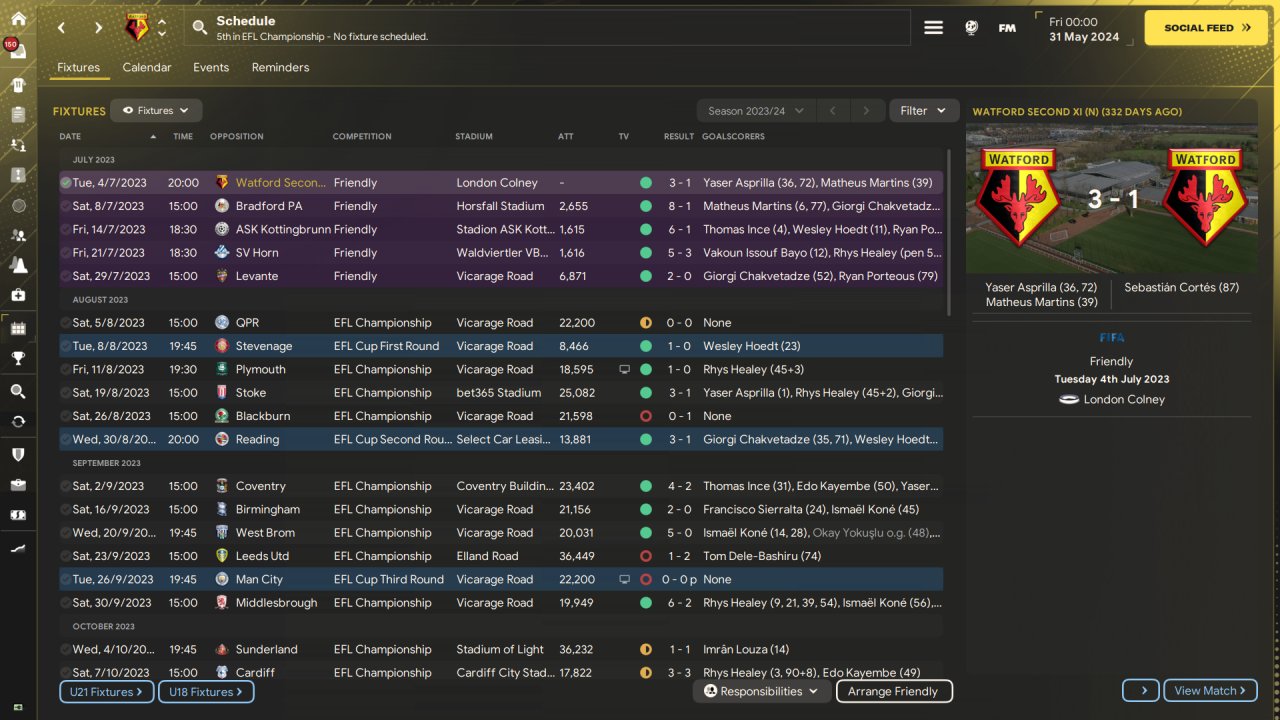The width and height of the screenshot is (1280, 720).
Task: Open the Finances money icon in the sidebar
Action: [x=18, y=515]
